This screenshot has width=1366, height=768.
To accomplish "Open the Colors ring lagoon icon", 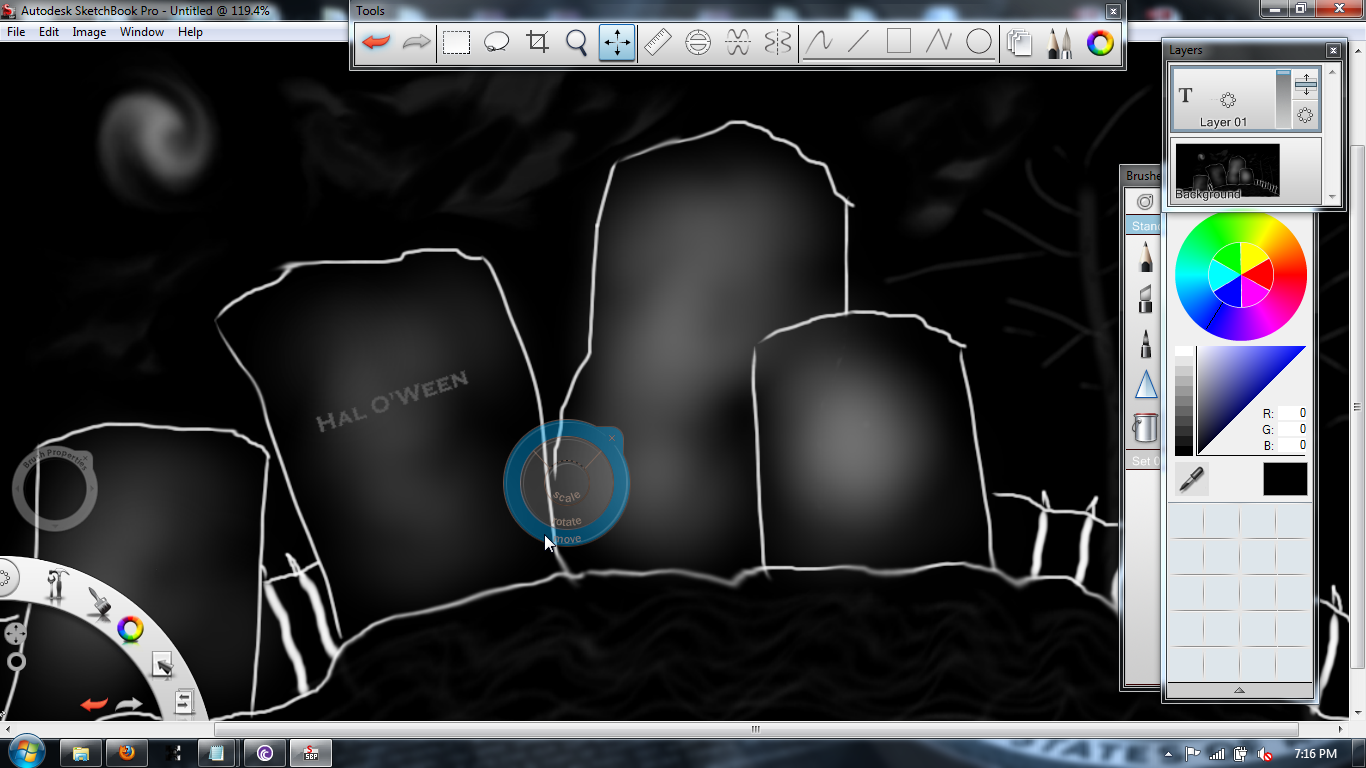I will pyautogui.click(x=130, y=629).
